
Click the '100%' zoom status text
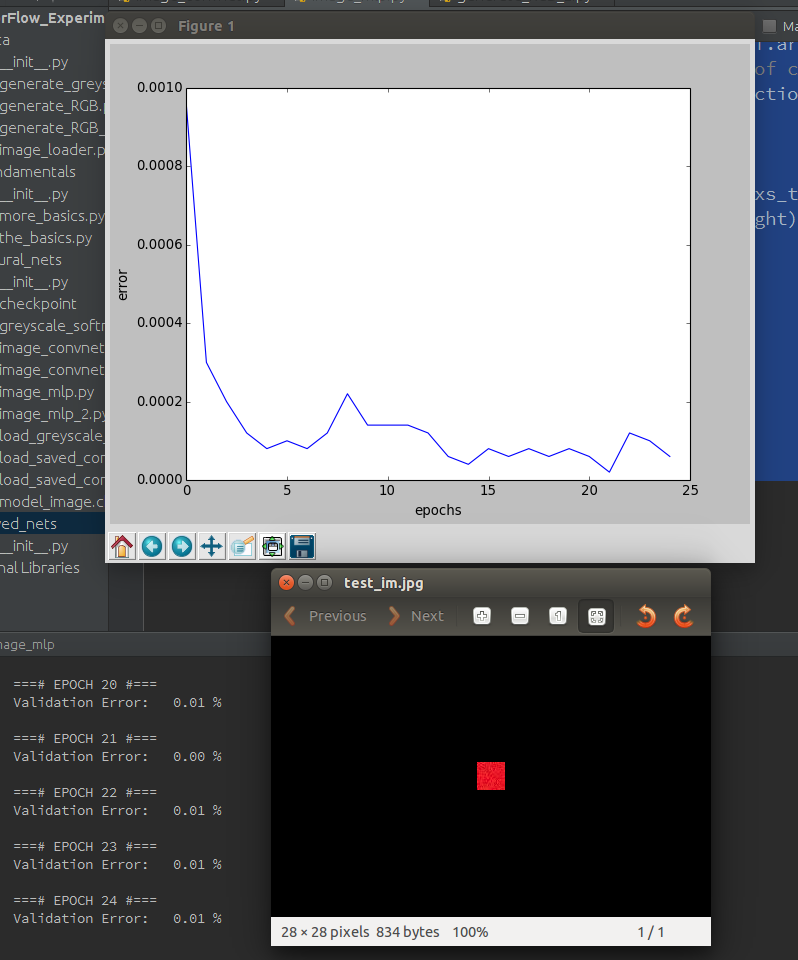pyautogui.click(x=470, y=932)
